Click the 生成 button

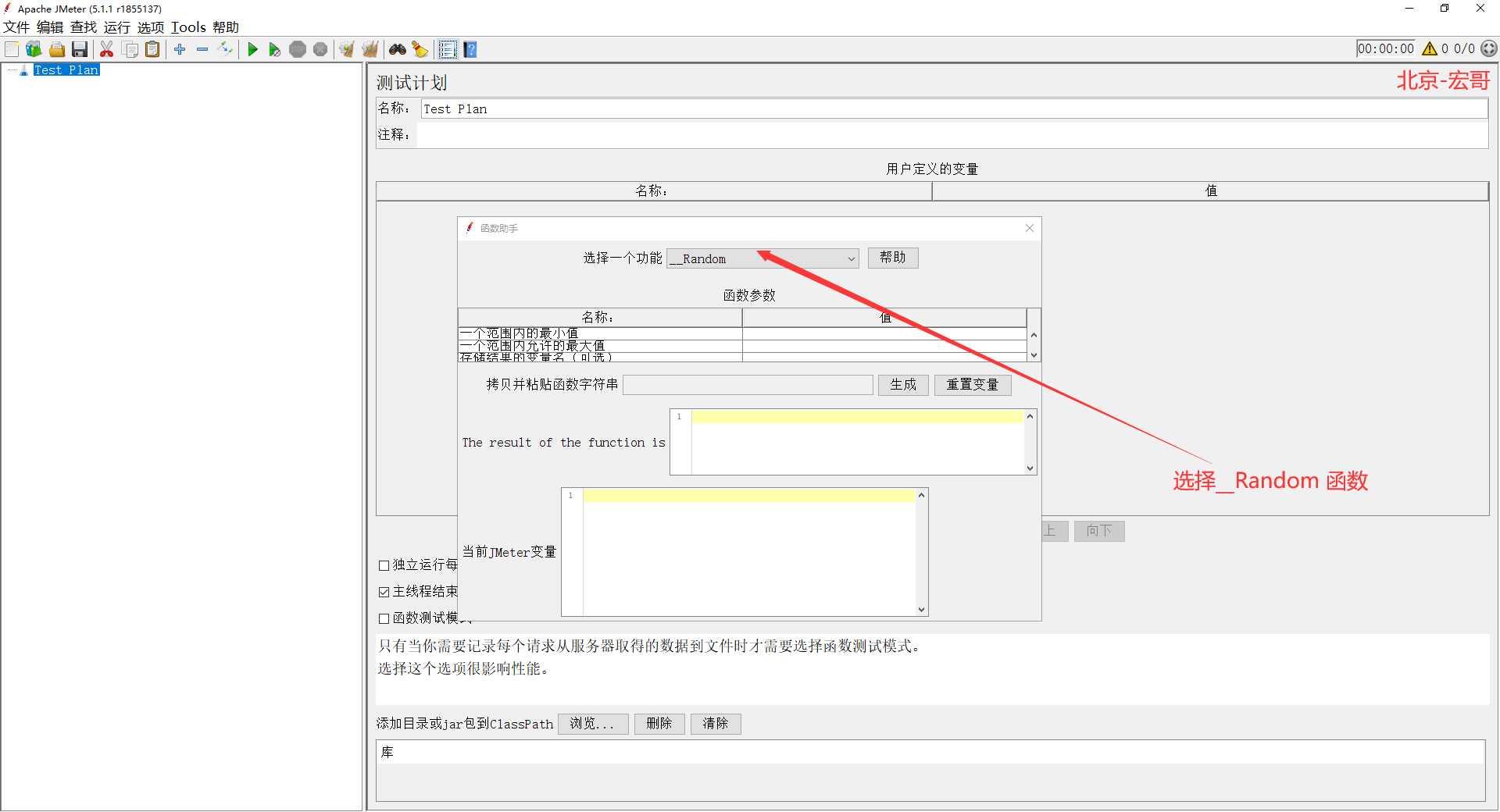(x=903, y=385)
